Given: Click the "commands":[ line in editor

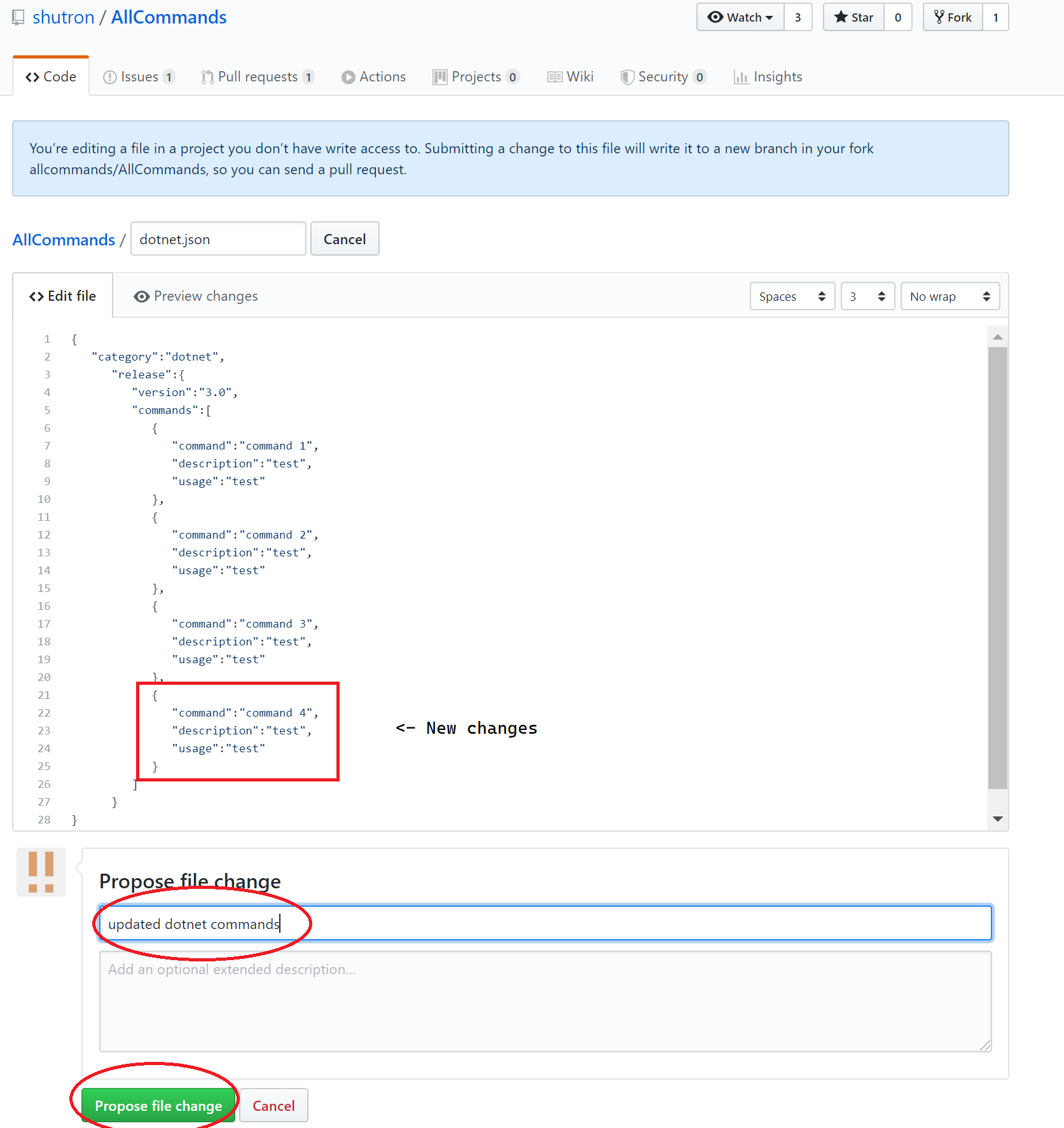Looking at the screenshot, I should click(x=172, y=410).
